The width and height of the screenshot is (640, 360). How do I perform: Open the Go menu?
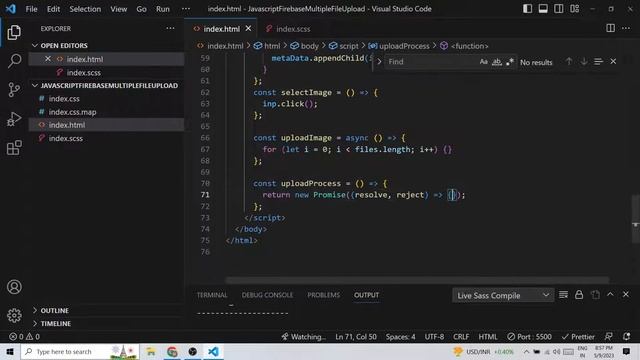141,9
